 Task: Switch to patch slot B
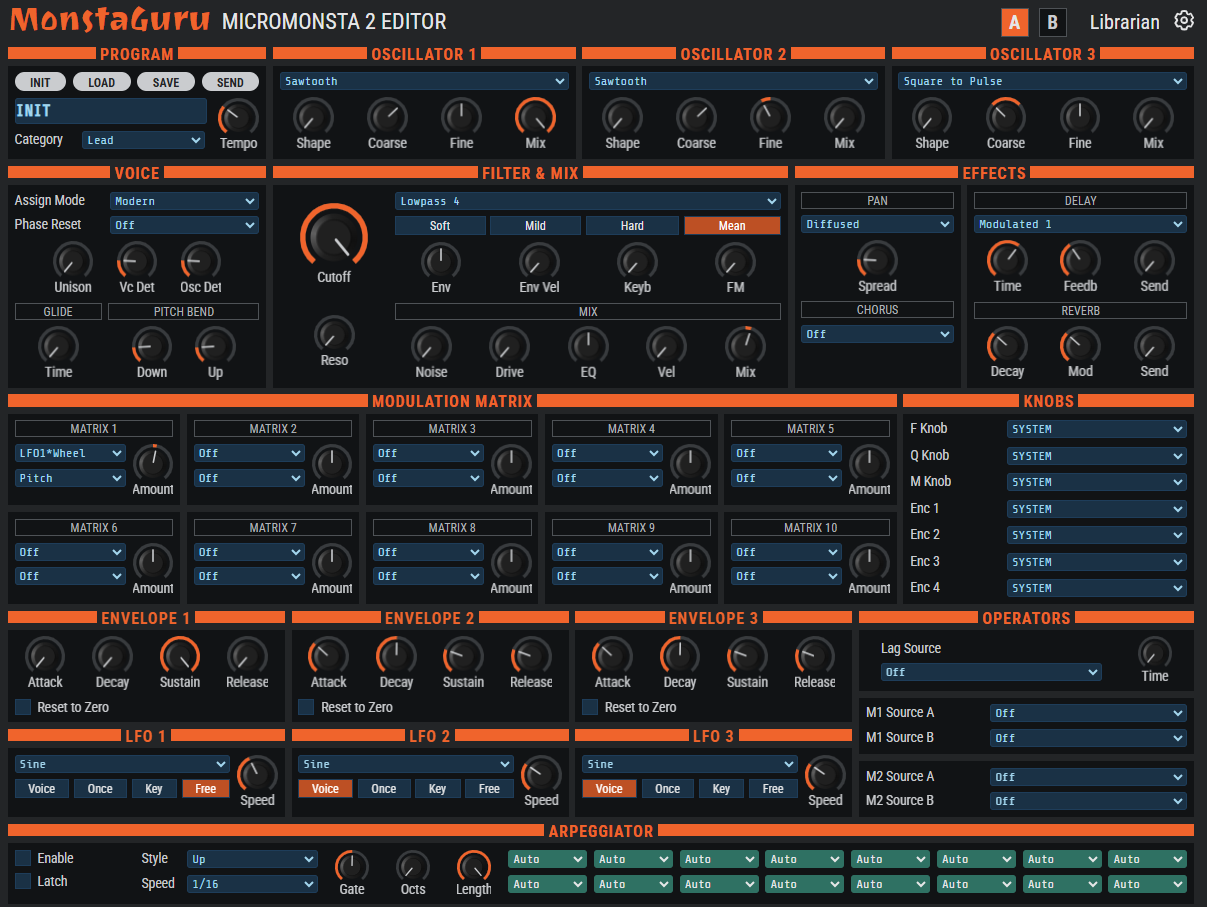point(1052,23)
